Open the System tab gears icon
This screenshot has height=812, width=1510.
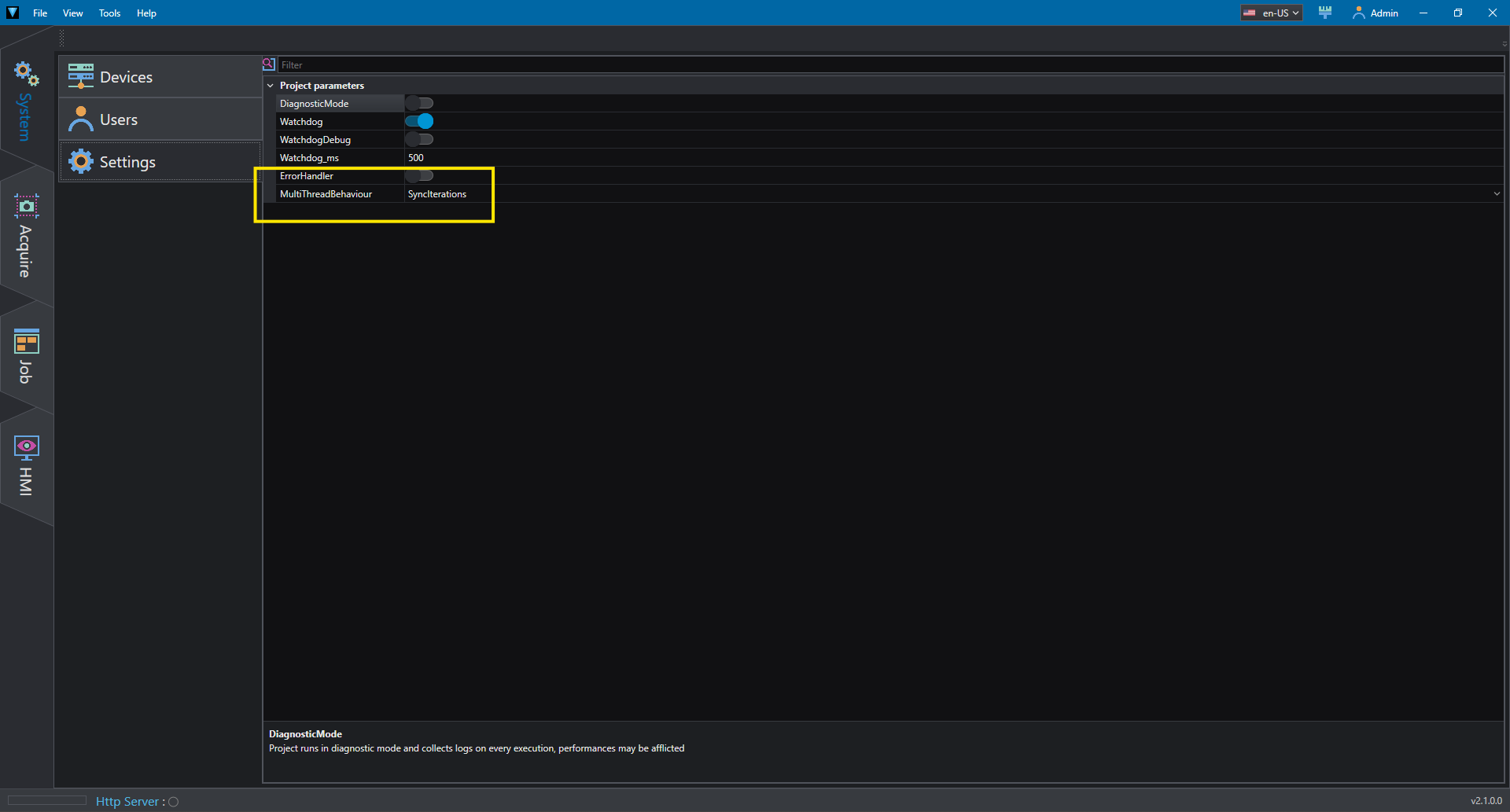coord(26,74)
